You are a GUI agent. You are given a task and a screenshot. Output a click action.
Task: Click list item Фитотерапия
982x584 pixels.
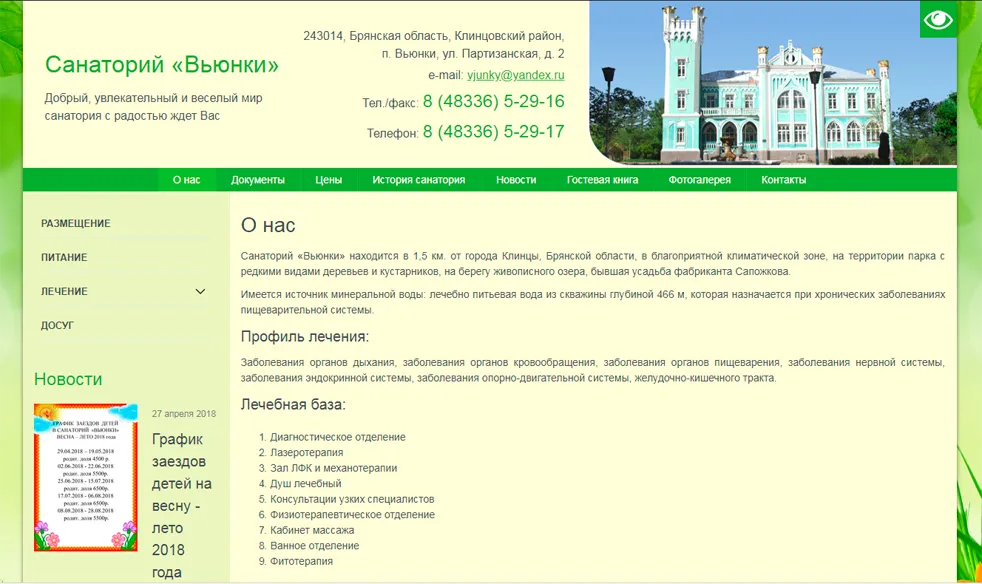pos(301,561)
